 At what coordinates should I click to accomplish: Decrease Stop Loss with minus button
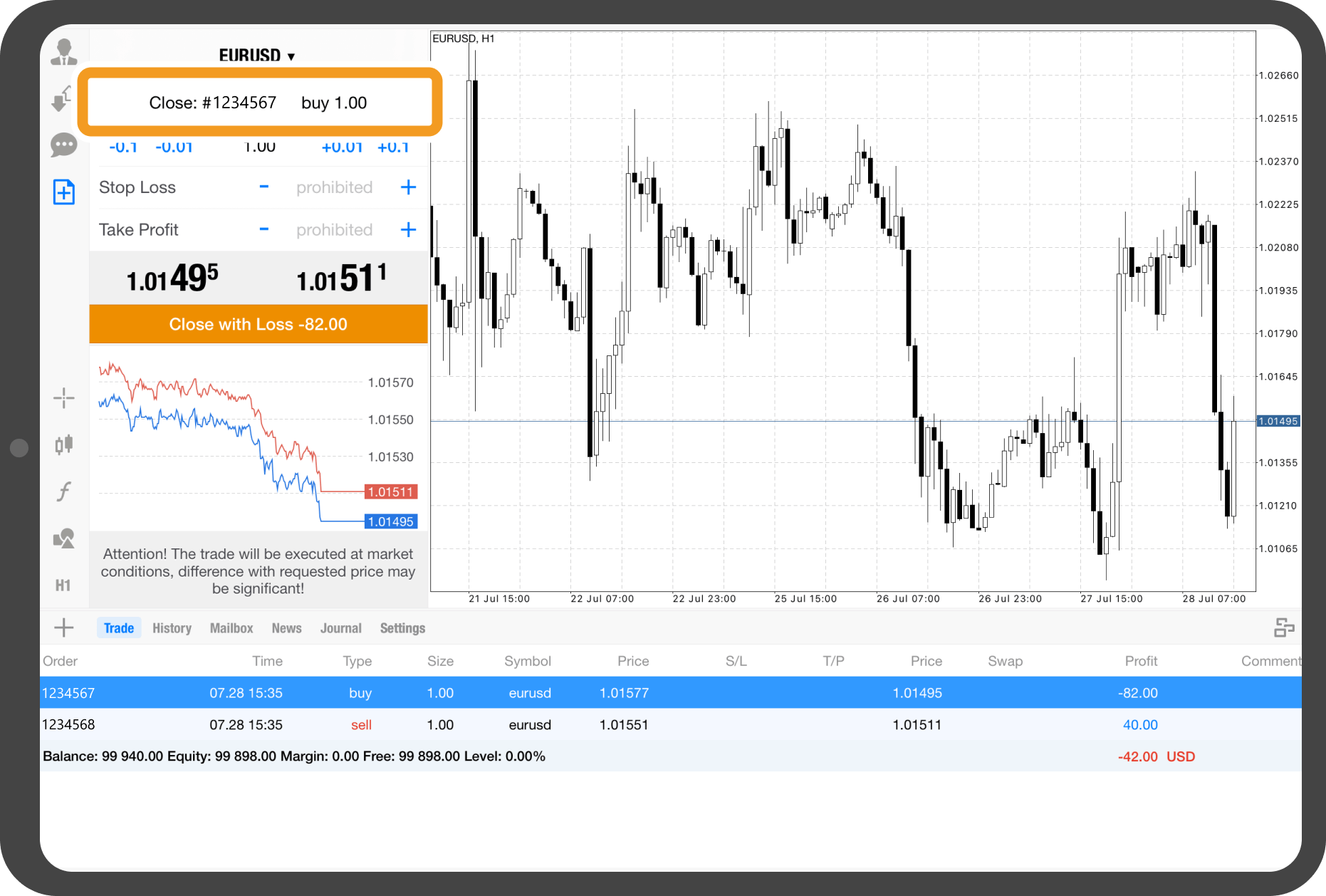click(264, 187)
